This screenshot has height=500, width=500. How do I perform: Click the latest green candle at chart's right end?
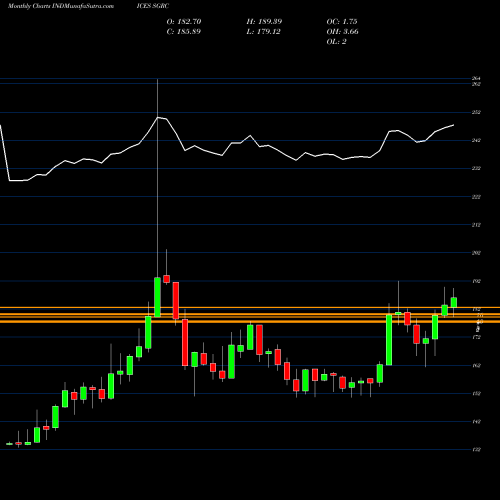[454, 302]
